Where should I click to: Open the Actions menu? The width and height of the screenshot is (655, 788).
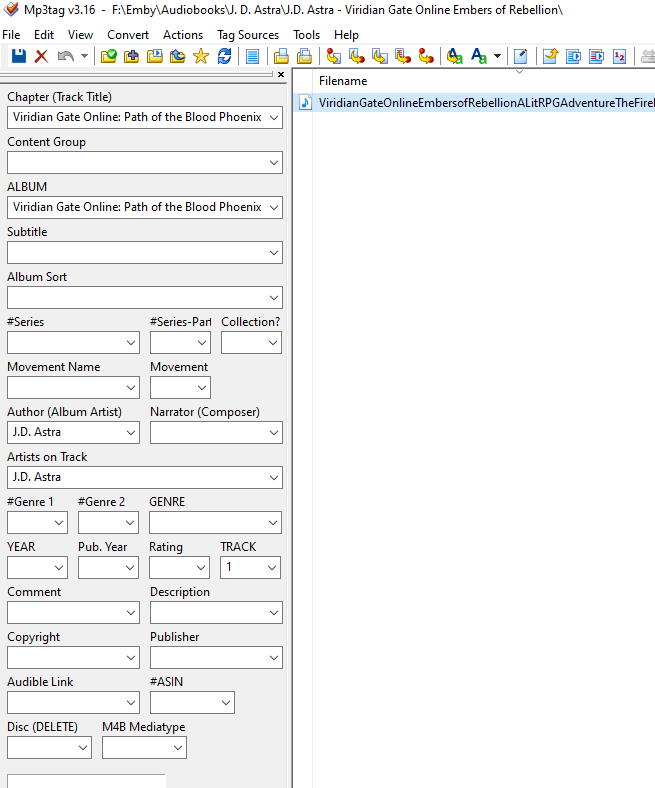click(183, 35)
